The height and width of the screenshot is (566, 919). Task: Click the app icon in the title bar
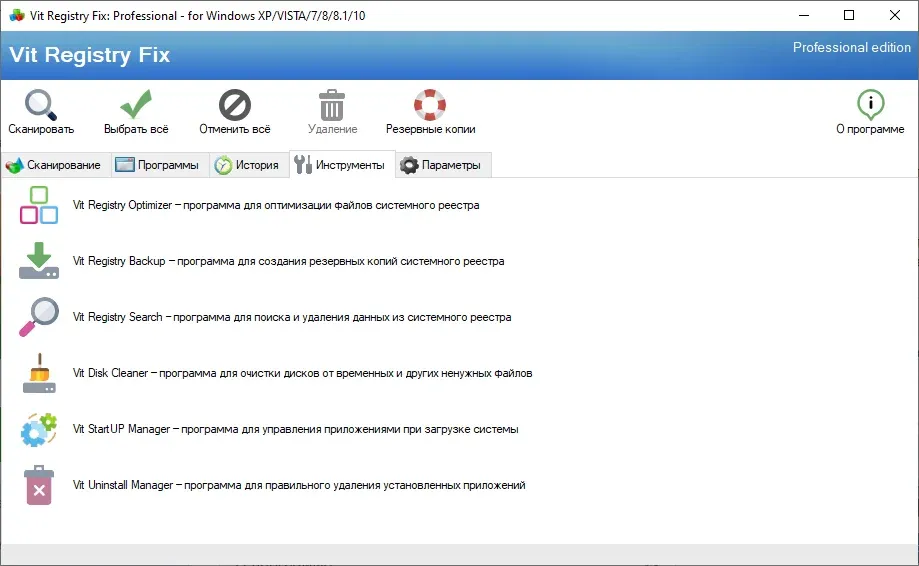click(x=17, y=16)
